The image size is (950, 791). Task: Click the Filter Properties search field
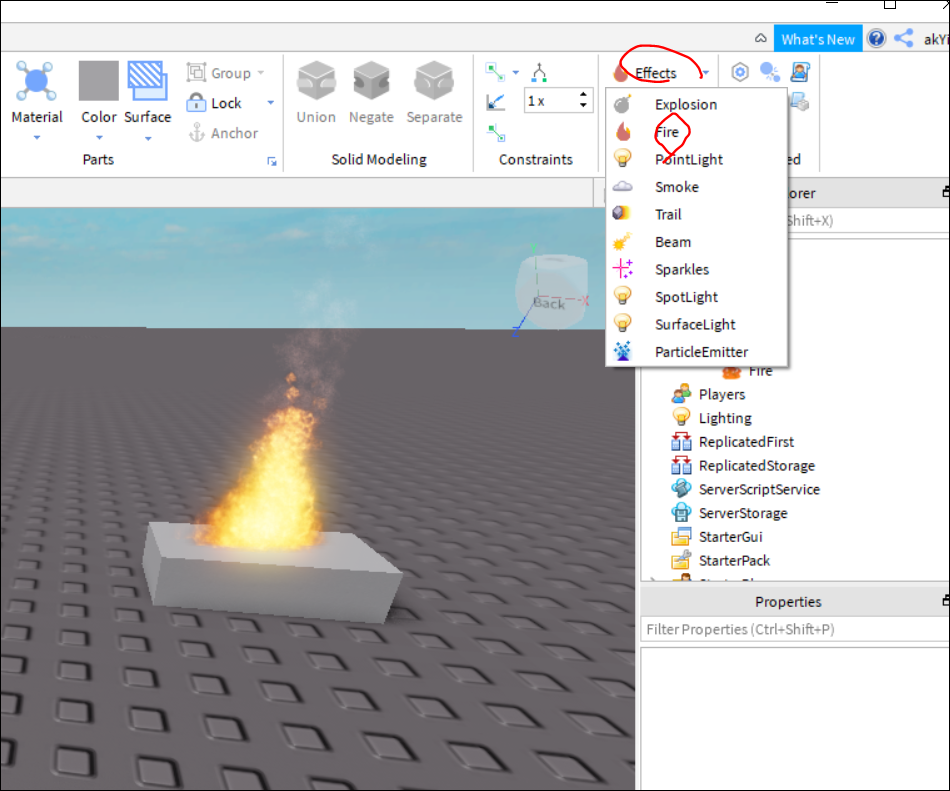click(x=795, y=629)
